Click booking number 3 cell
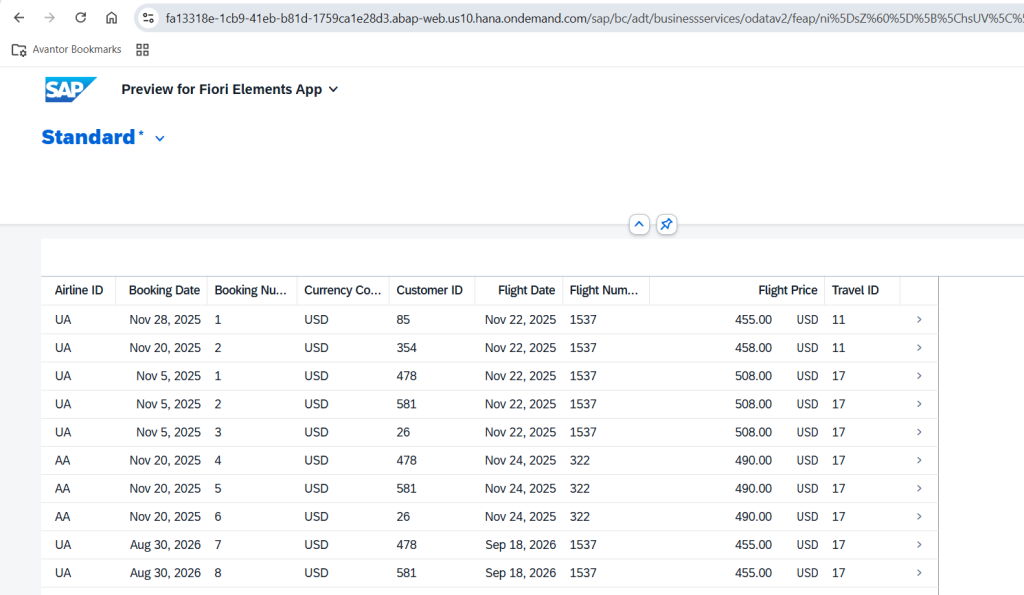 coord(218,432)
